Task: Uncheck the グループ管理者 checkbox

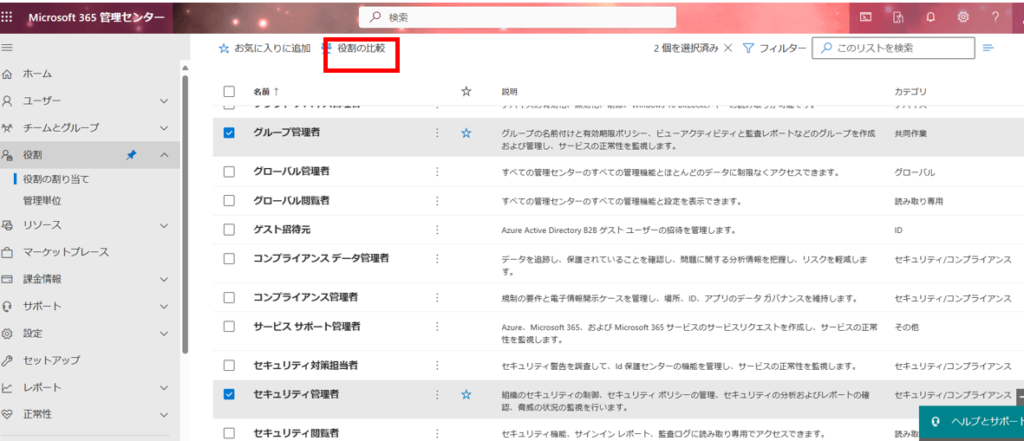Action: [229, 133]
